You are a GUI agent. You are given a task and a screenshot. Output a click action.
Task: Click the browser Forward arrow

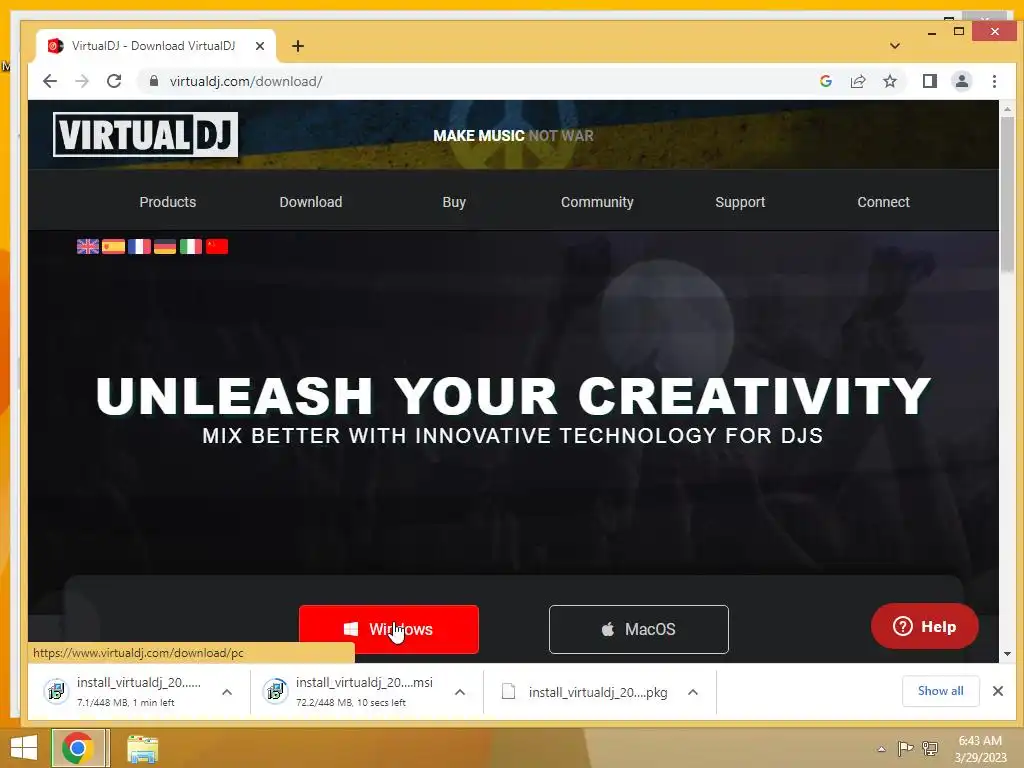point(82,81)
